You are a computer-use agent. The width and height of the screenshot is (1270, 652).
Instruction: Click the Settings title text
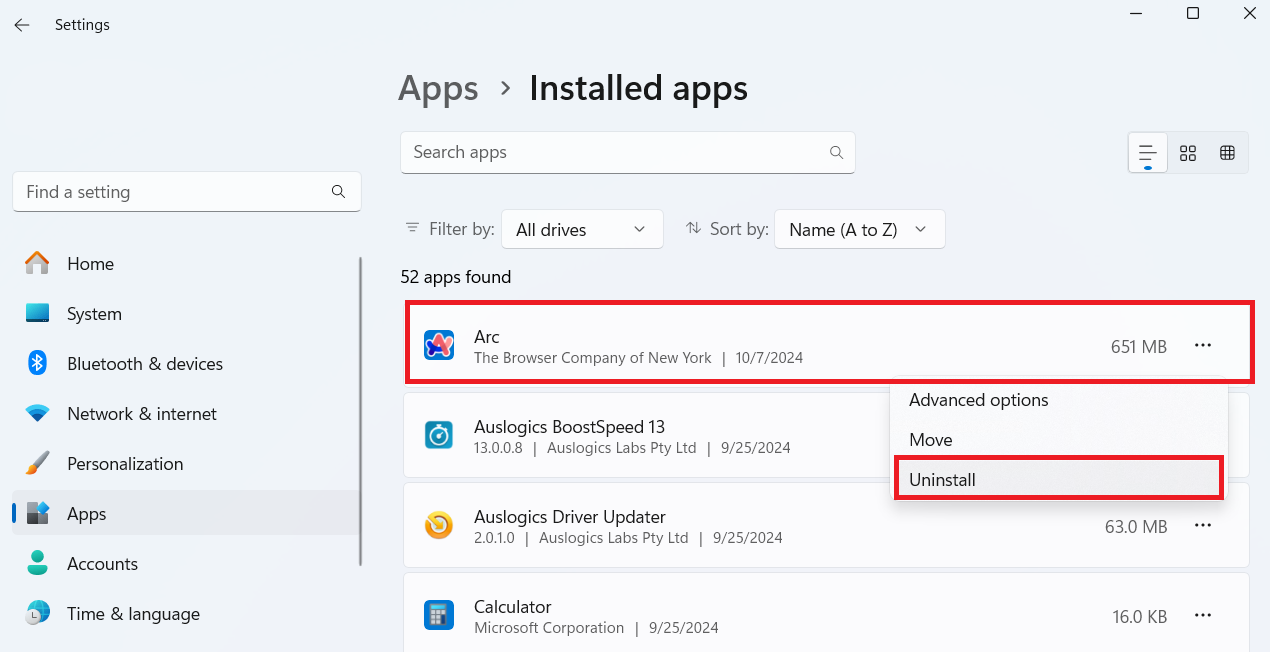tap(82, 25)
